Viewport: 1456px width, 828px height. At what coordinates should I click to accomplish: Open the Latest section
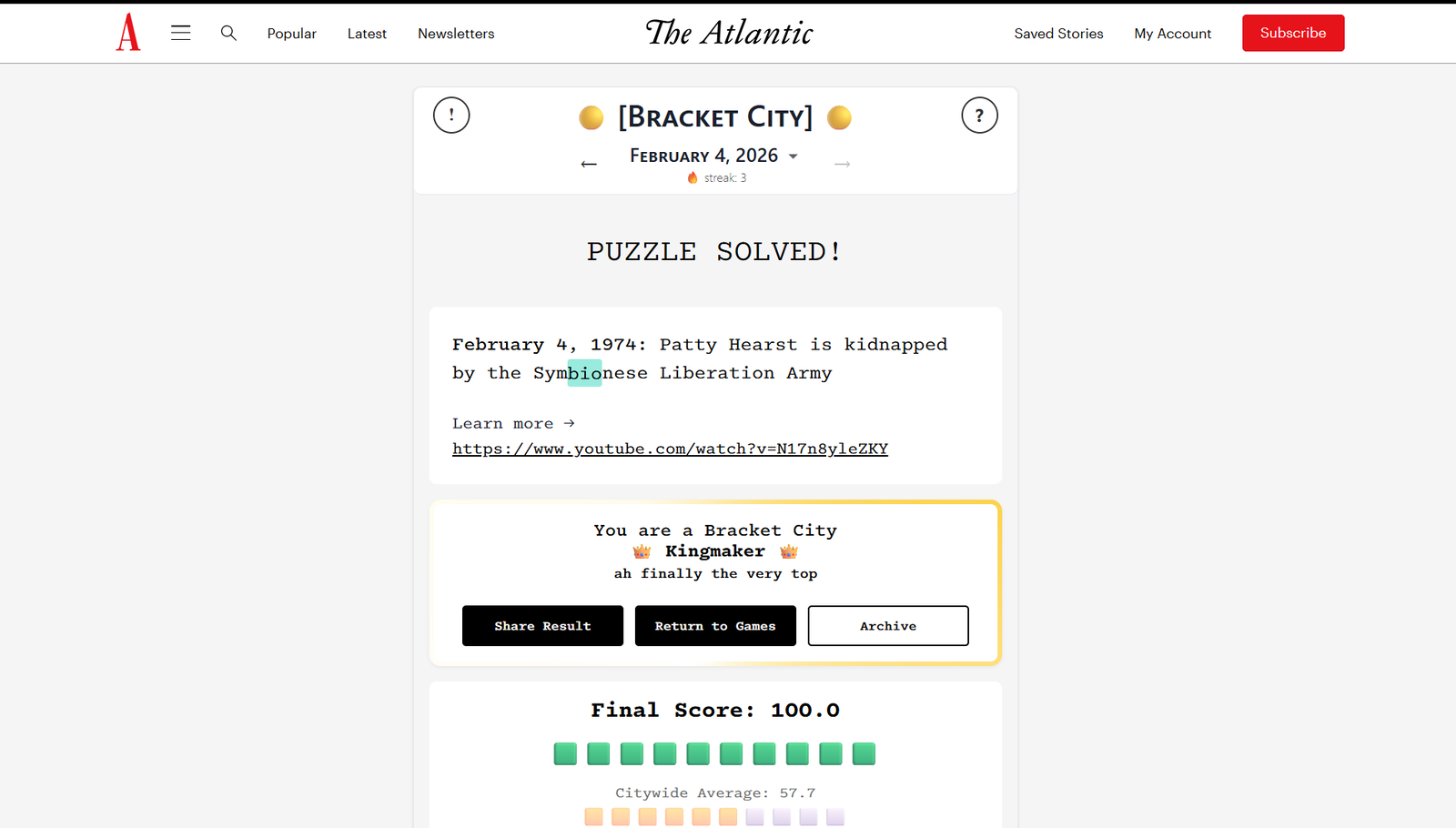pyautogui.click(x=367, y=34)
